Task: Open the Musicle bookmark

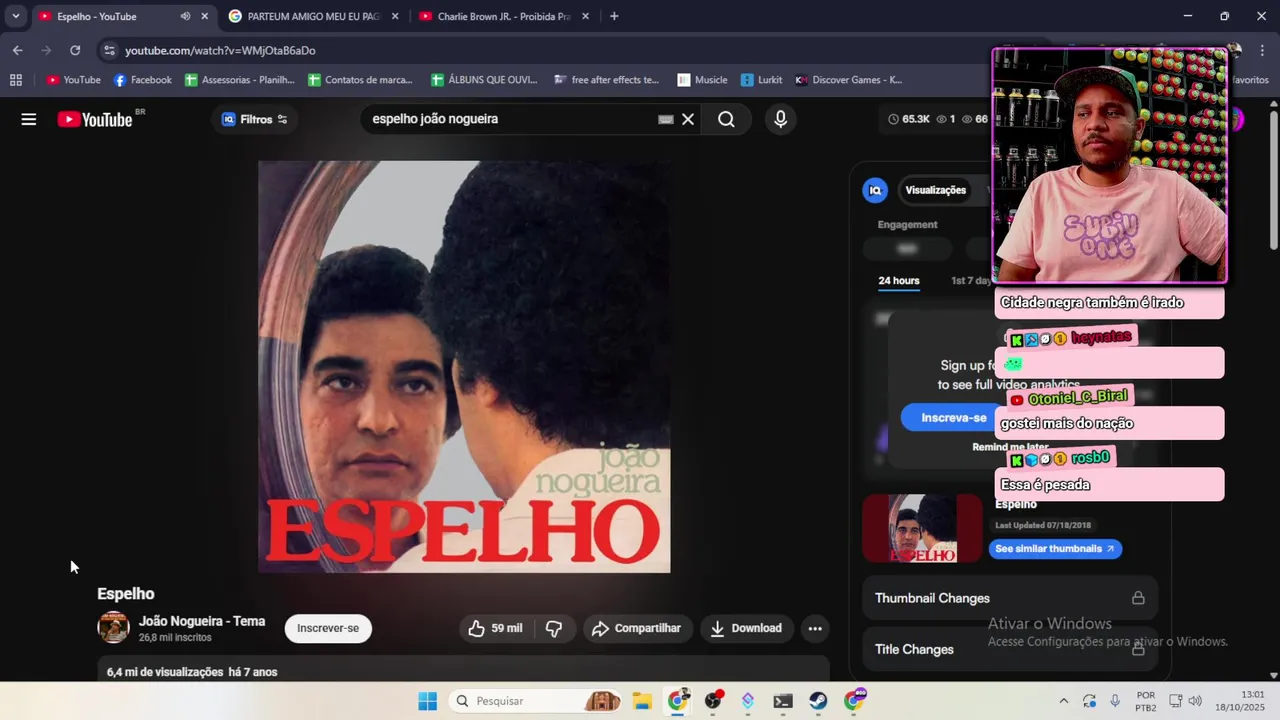Action: point(702,80)
